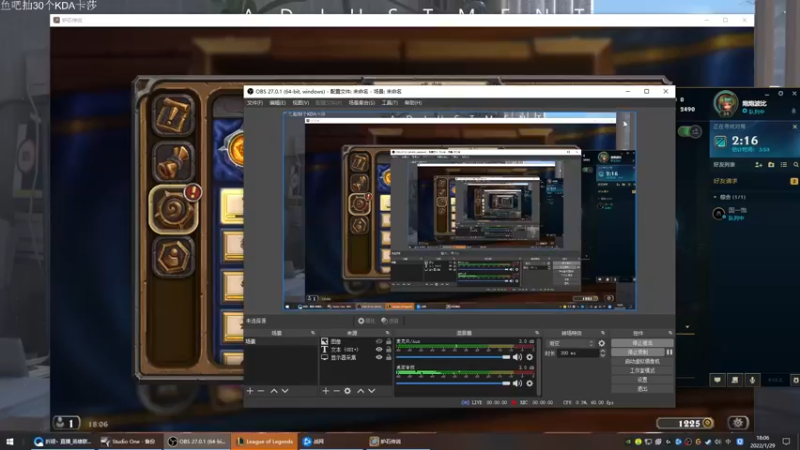
Task: Switch to League of Legends in the taskbar
Action: 265,441
